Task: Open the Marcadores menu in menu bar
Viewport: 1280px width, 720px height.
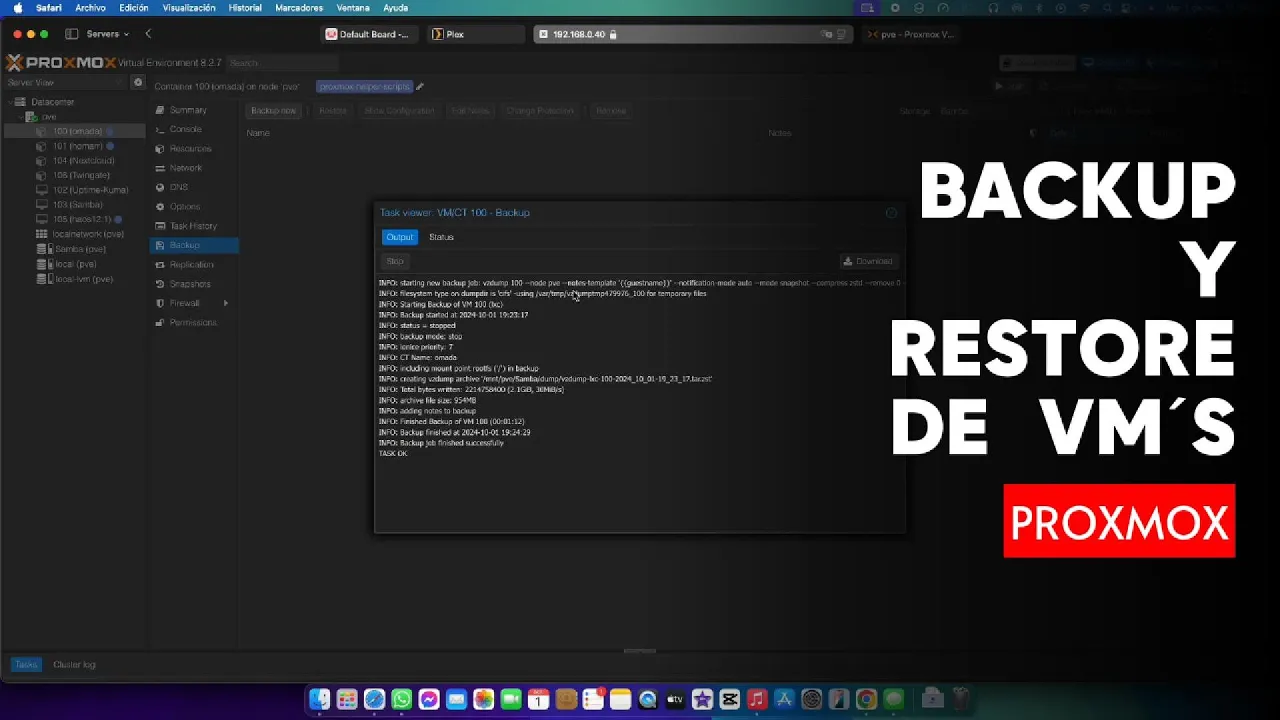Action: (299, 8)
